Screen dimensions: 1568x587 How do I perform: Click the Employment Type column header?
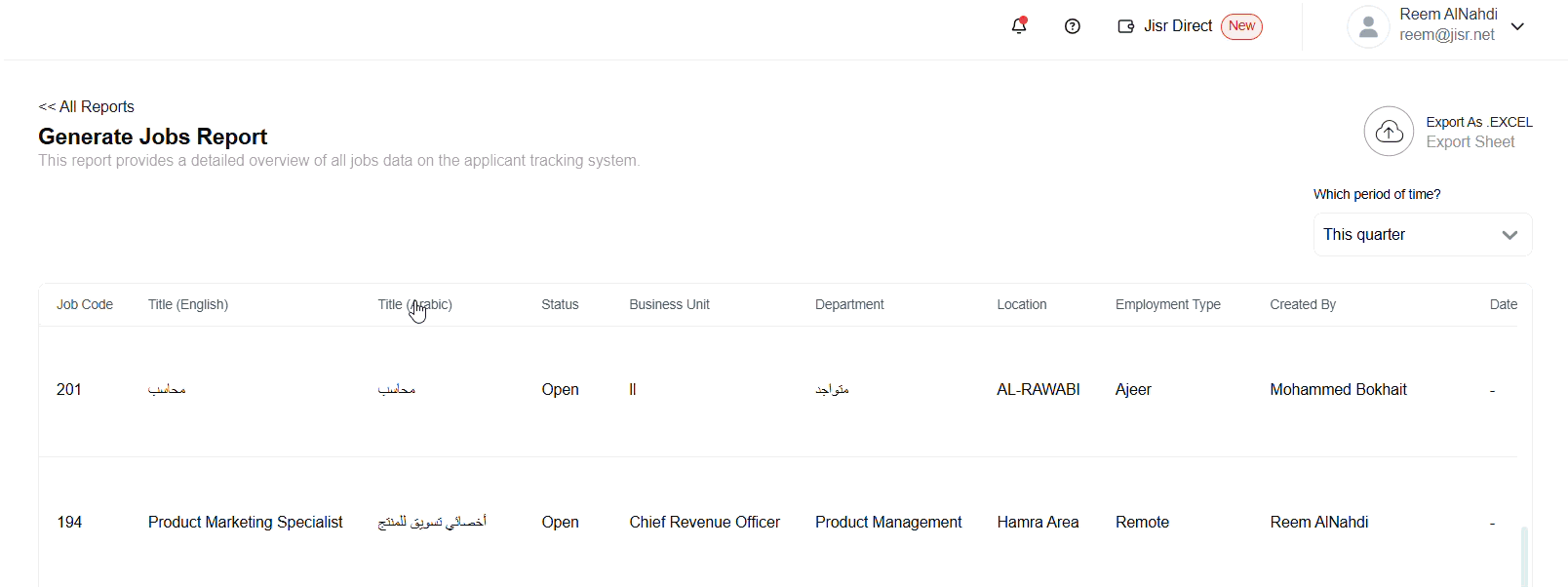pos(1167,305)
